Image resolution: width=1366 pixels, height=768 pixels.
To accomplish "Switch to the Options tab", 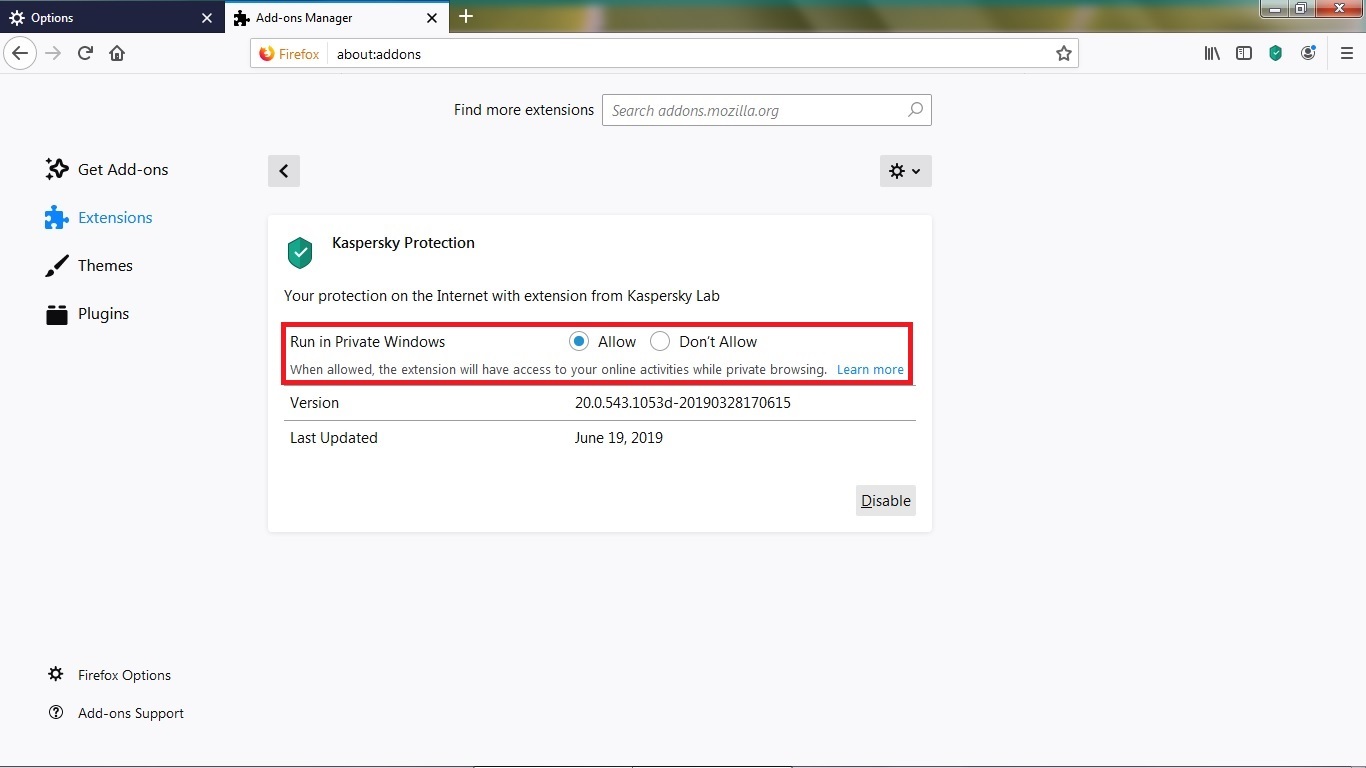I will point(112,17).
